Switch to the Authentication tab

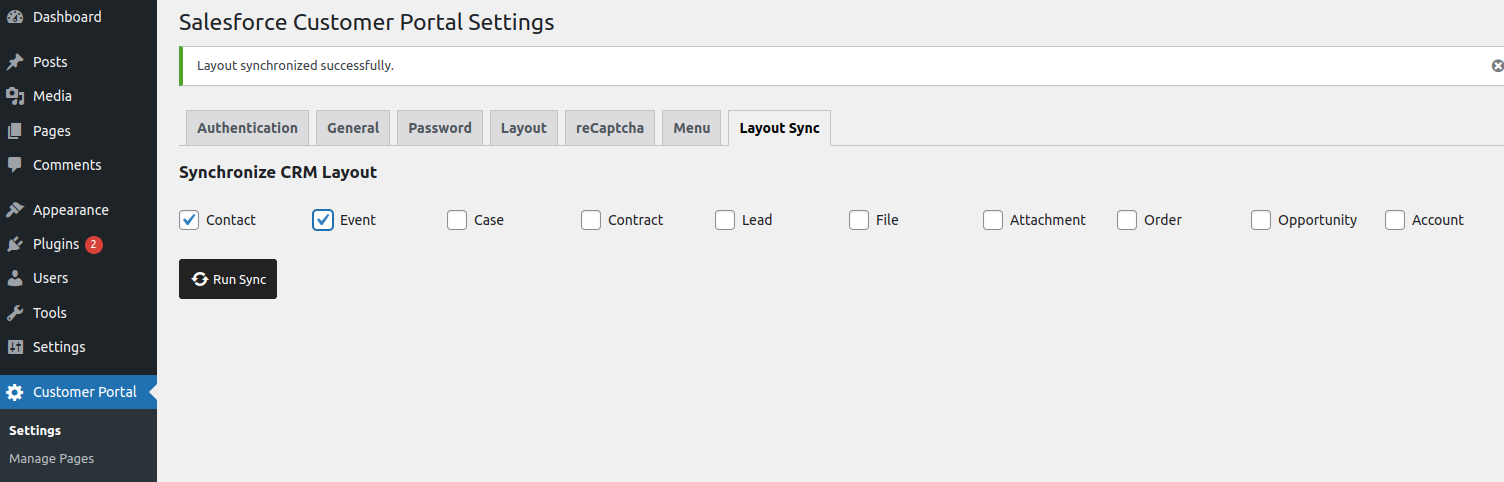[247, 128]
